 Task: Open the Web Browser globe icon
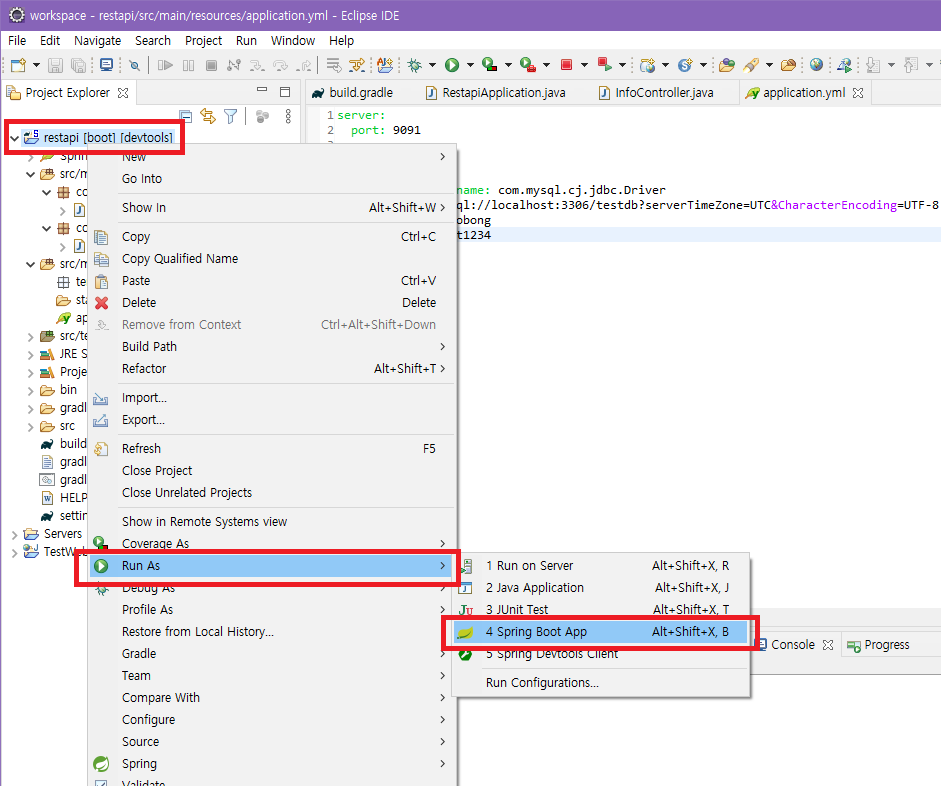coord(816,65)
